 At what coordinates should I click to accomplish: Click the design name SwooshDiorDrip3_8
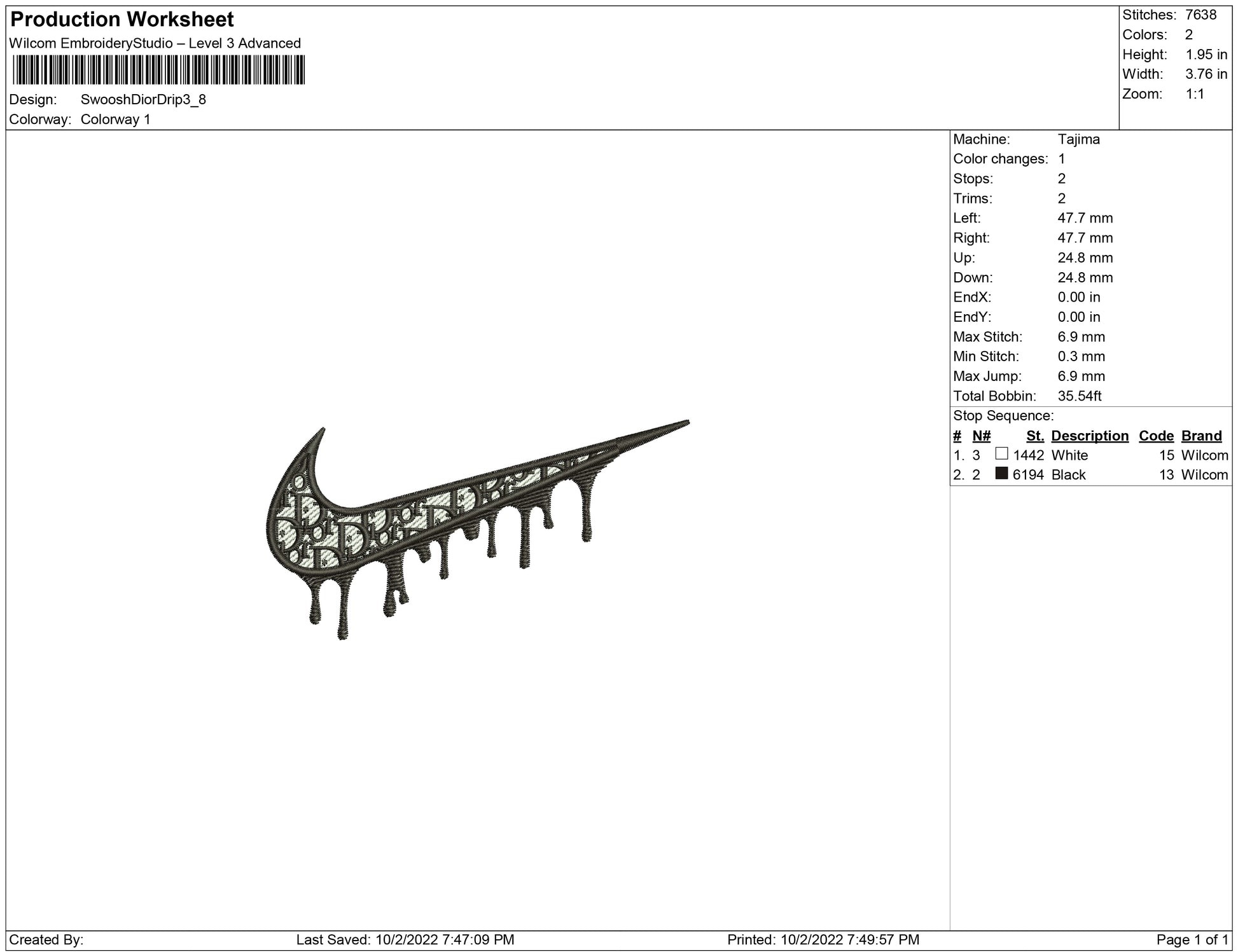click(143, 100)
